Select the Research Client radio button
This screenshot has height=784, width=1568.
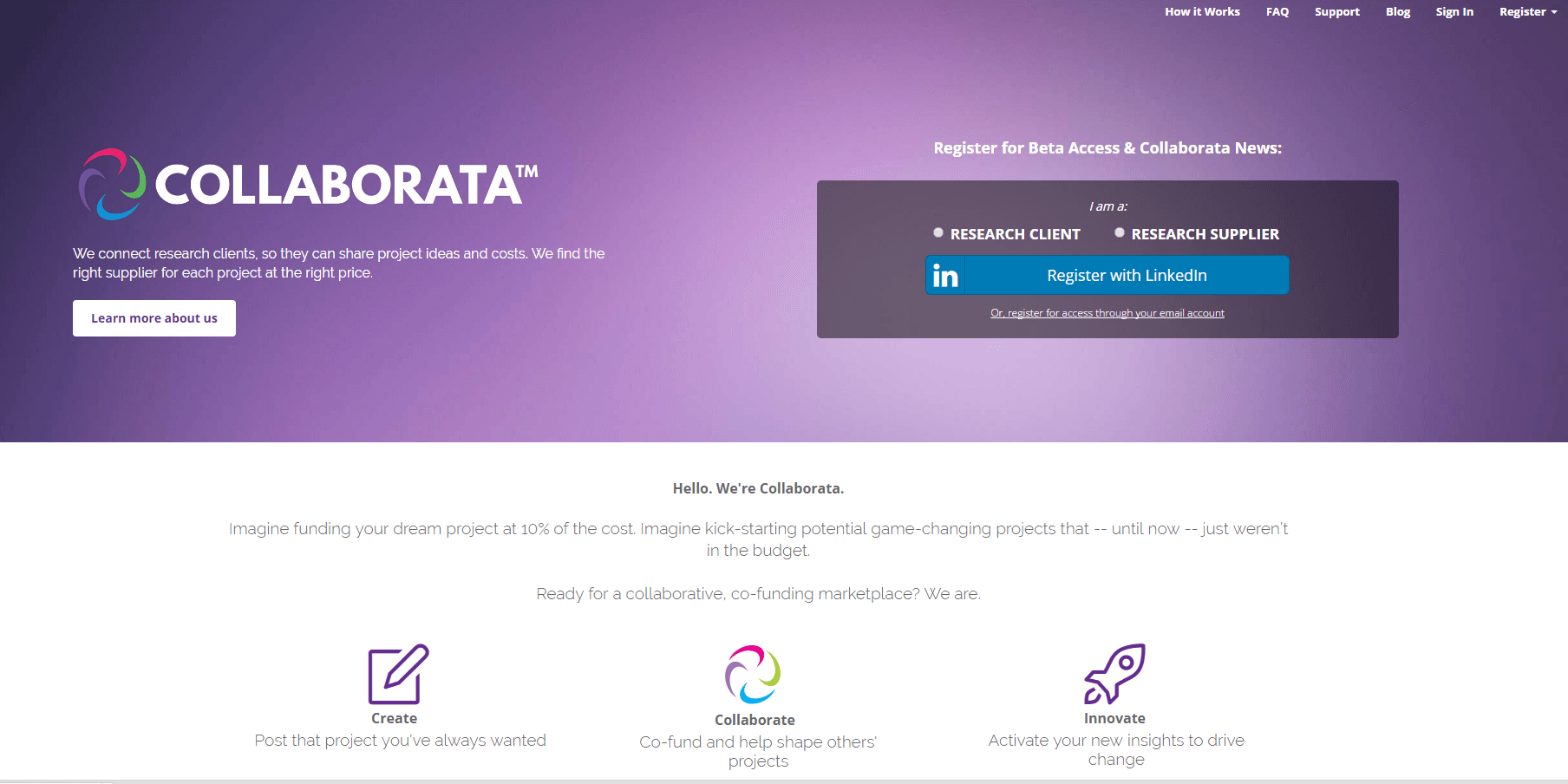point(938,232)
